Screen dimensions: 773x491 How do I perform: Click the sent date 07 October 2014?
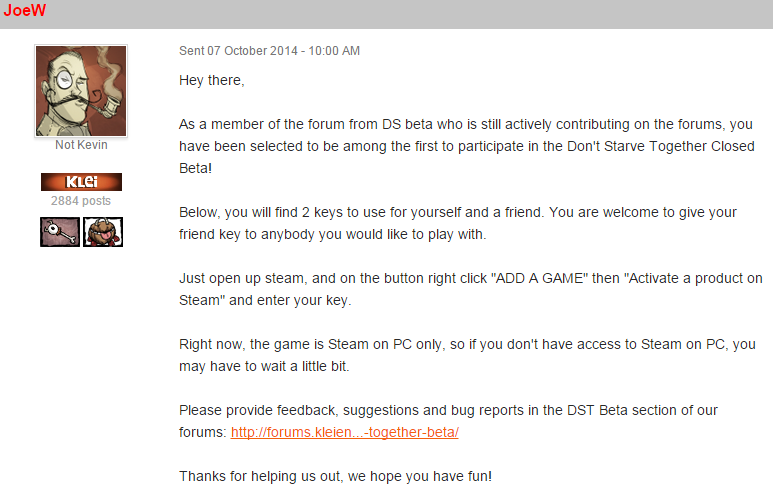coord(269,51)
